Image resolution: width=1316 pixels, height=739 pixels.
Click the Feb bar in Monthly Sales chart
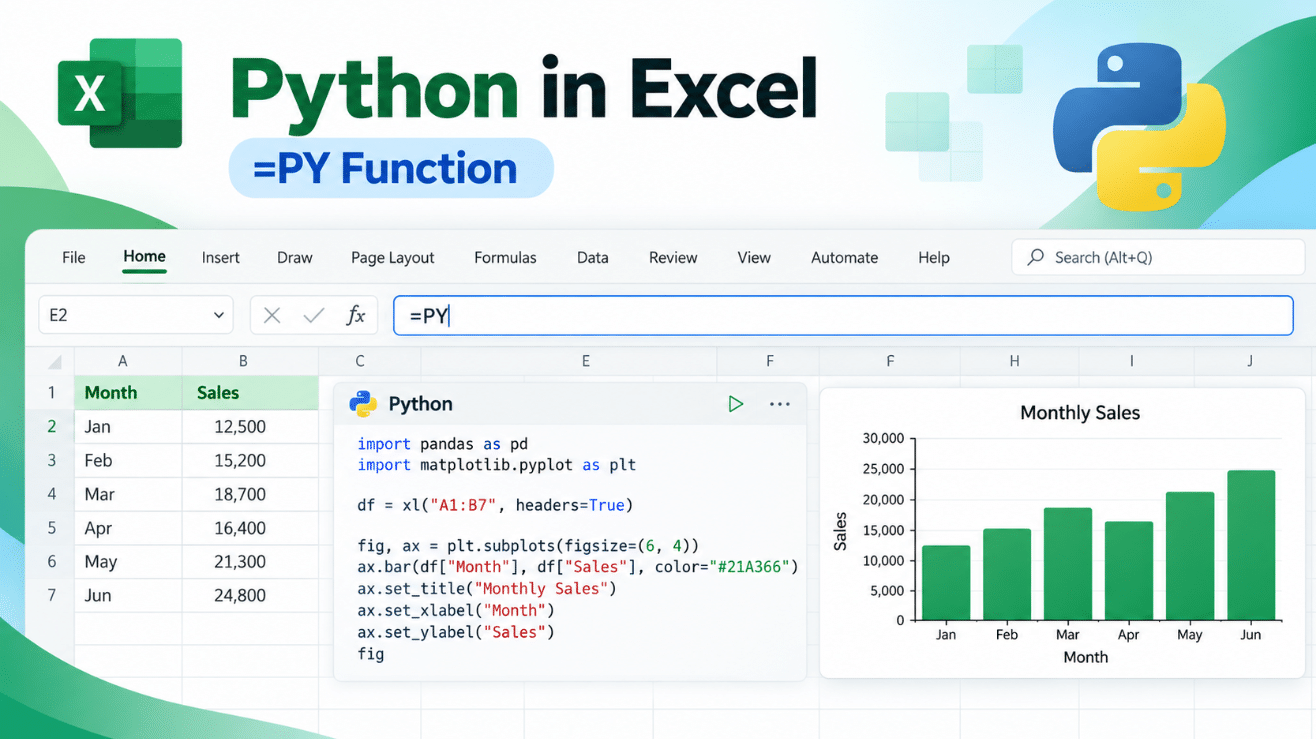click(1007, 574)
